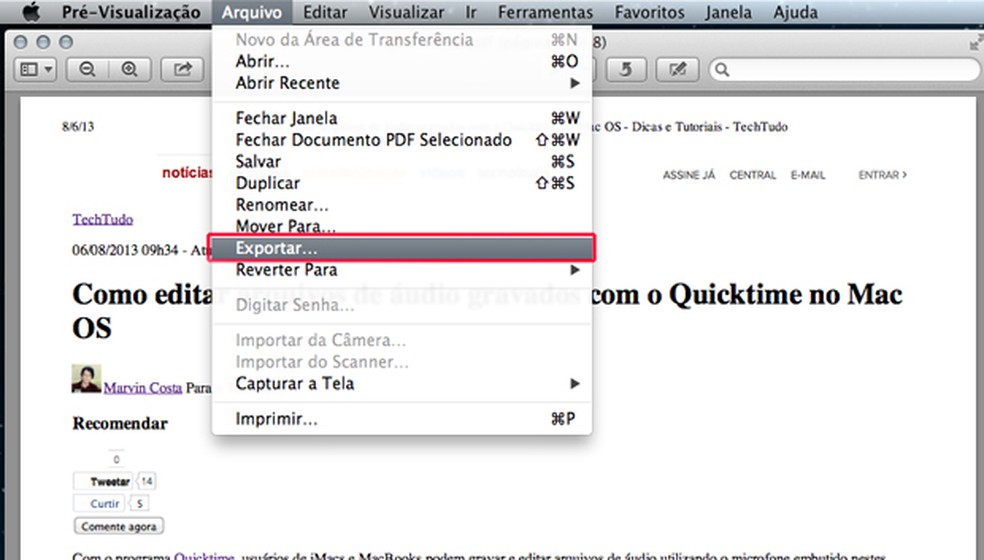Open the Apple menu

click(30, 11)
